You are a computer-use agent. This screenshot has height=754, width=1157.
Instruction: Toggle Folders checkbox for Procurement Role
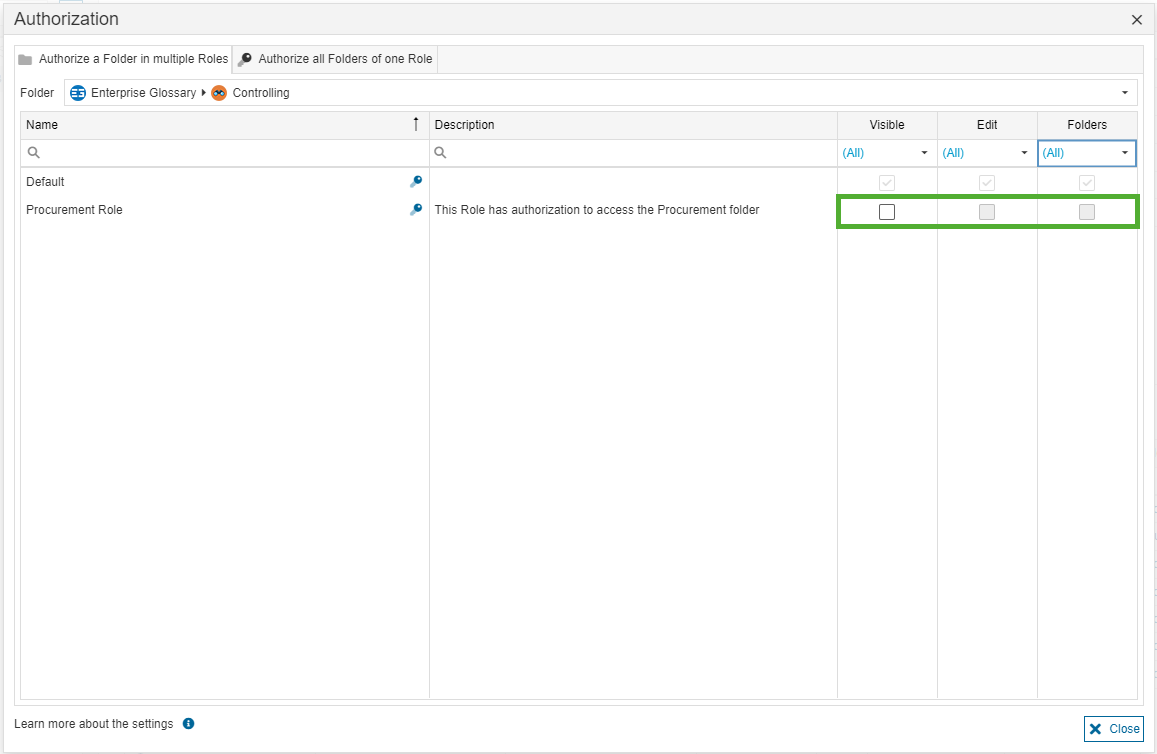(x=1087, y=212)
